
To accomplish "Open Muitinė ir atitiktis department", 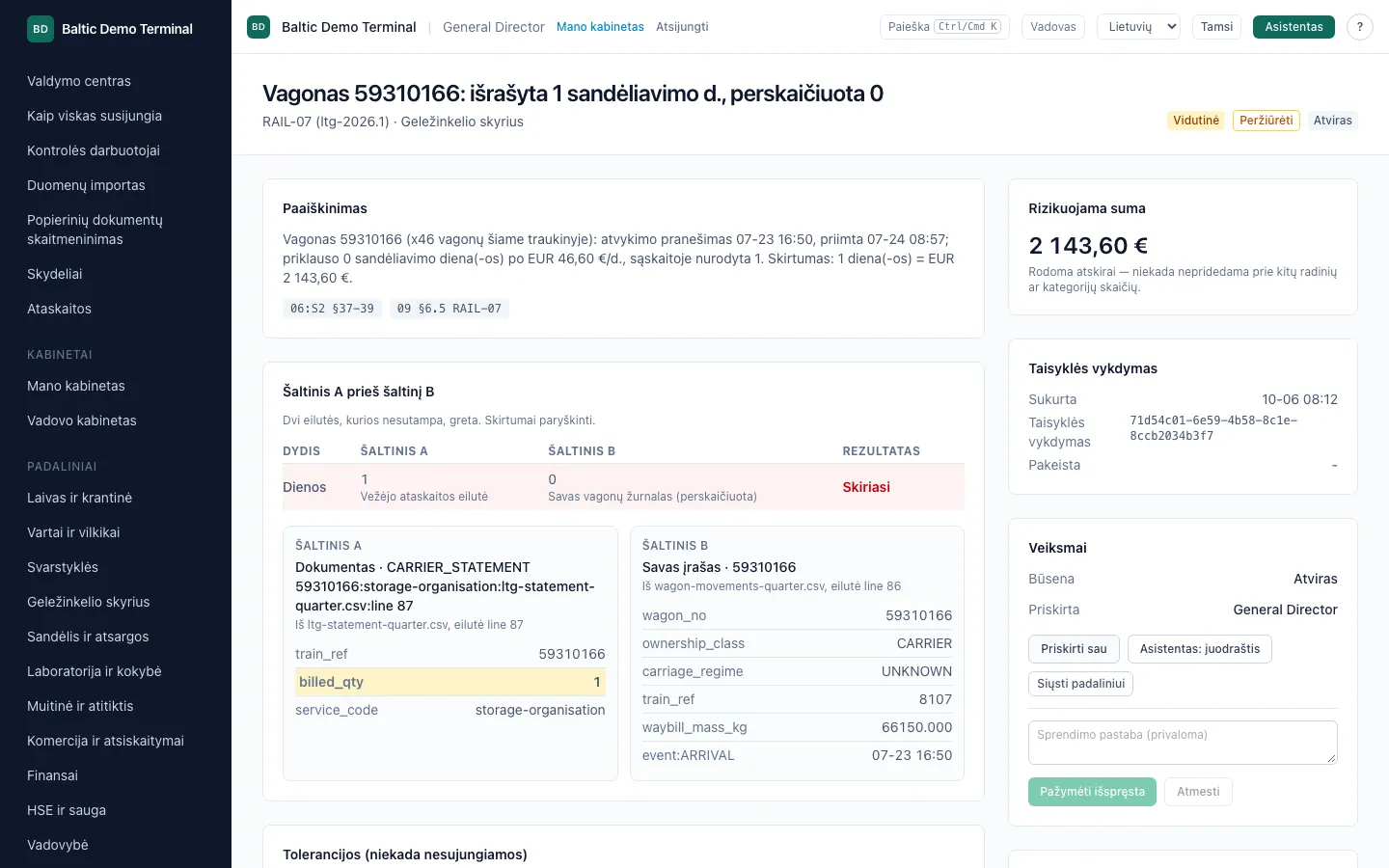I will (x=80, y=706).
